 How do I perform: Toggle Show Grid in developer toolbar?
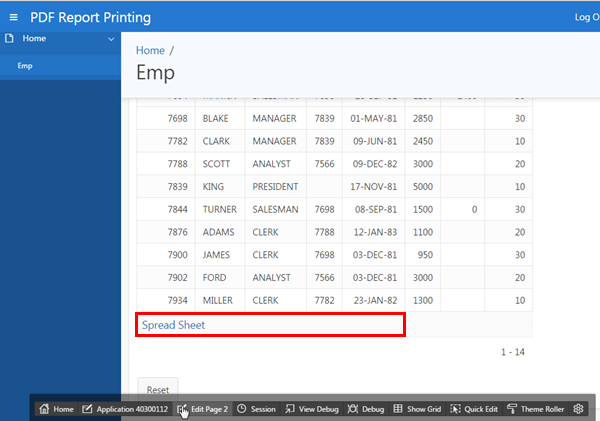(417, 409)
